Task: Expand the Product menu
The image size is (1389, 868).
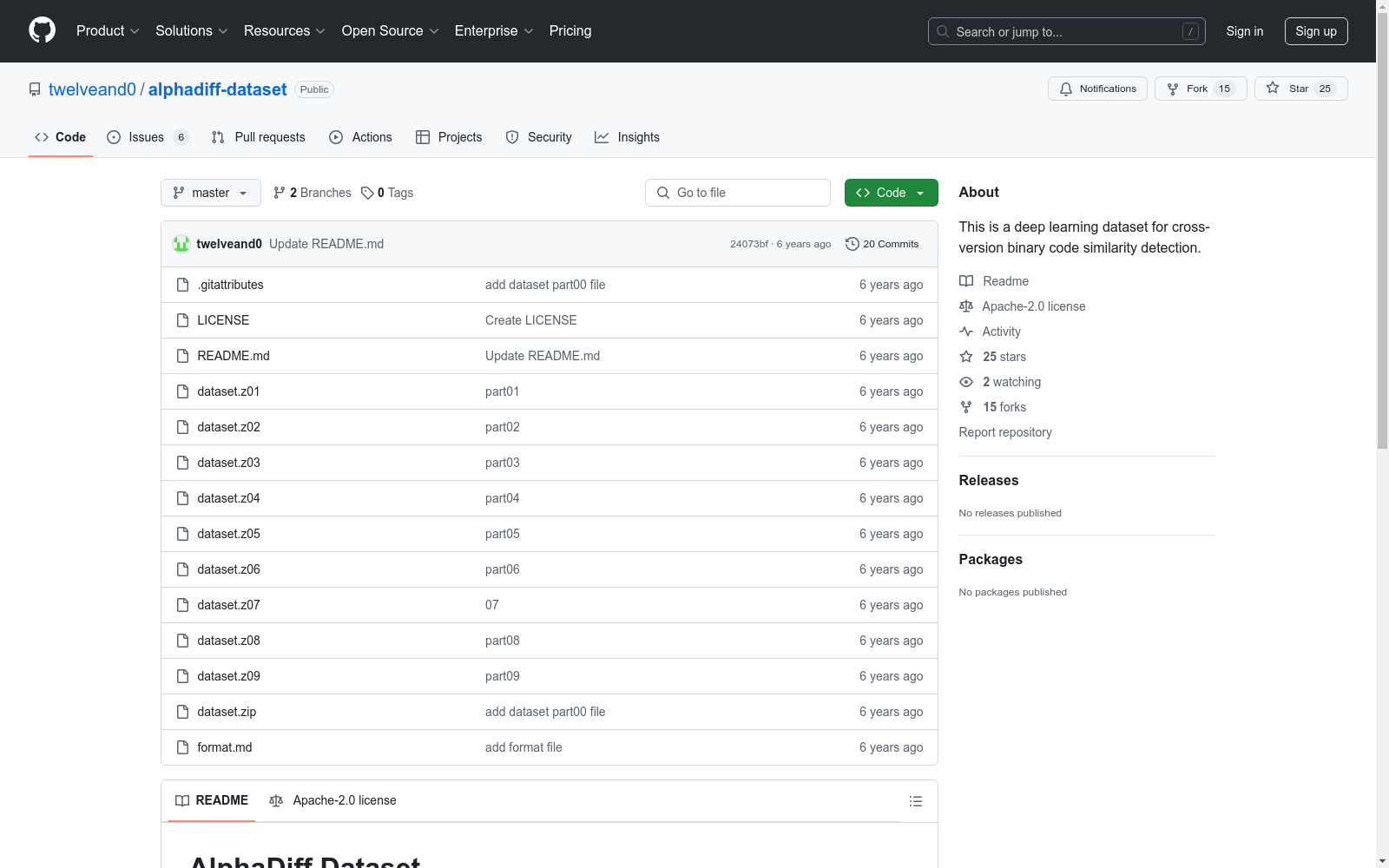Action: tap(108, 30)
